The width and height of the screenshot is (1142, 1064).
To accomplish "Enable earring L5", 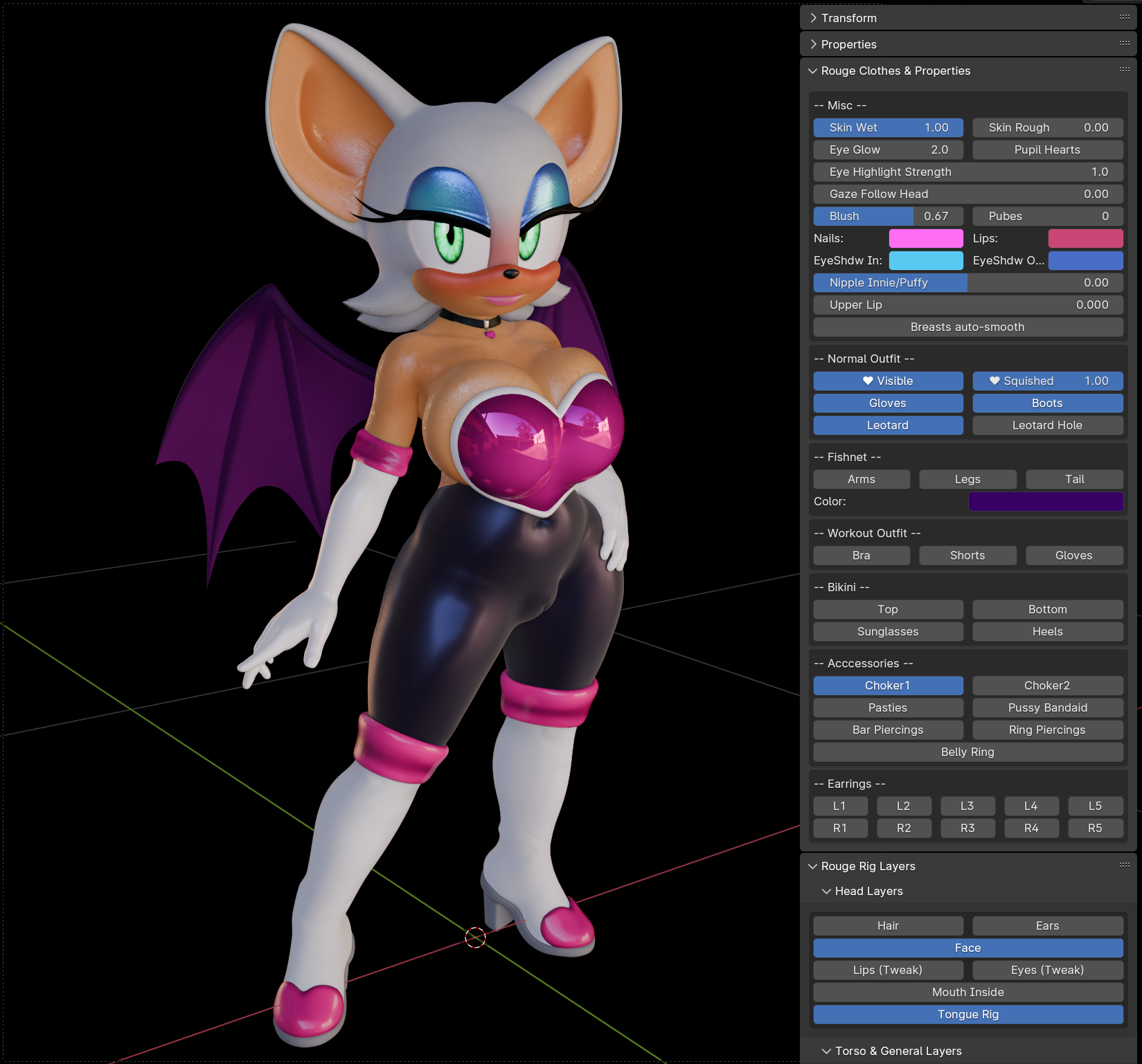I will (x=1096, y=806).
